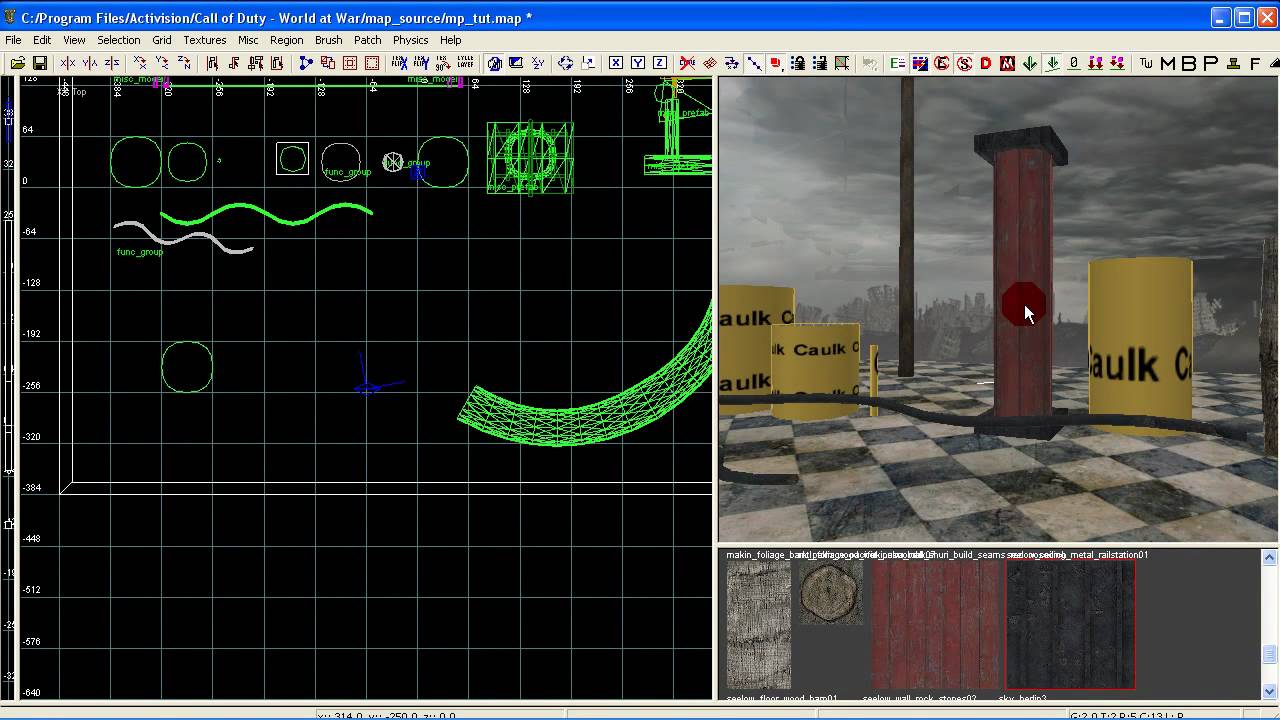The width and height of the screenshot is (1280, 720).
Task: Switch 2D view to Y axis
Action: click(638, 63)
